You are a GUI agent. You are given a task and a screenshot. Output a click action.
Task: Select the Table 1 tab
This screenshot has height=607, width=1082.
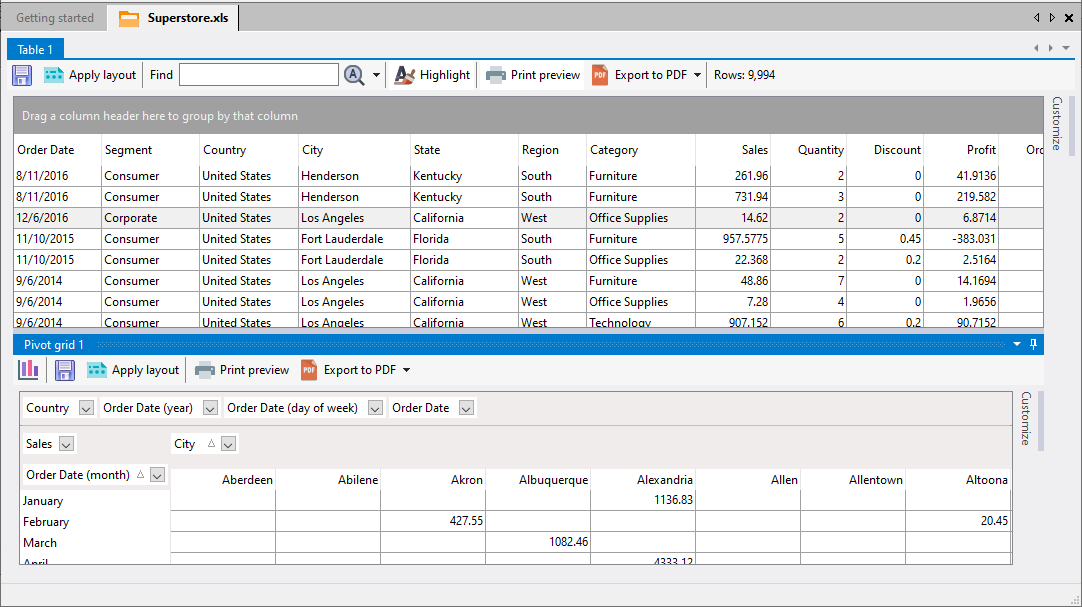(36, 49)
